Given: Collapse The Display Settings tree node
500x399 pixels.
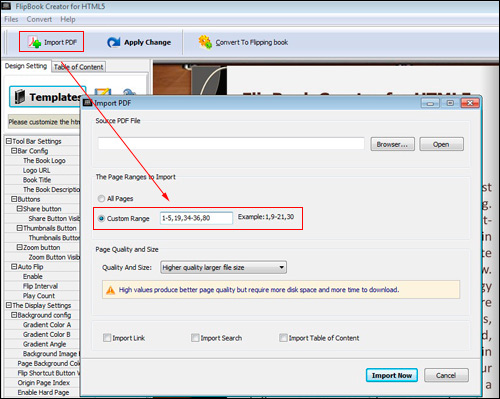Looking at the screenshot, I should 9,305.
